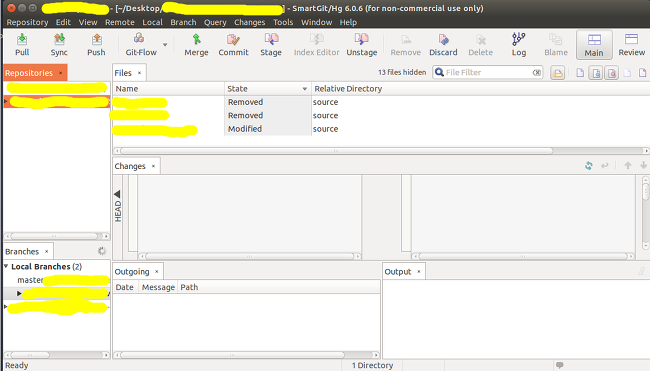Open the Branch menu
650x371 pixels.
pyautogui.click(x=183, y=22)
